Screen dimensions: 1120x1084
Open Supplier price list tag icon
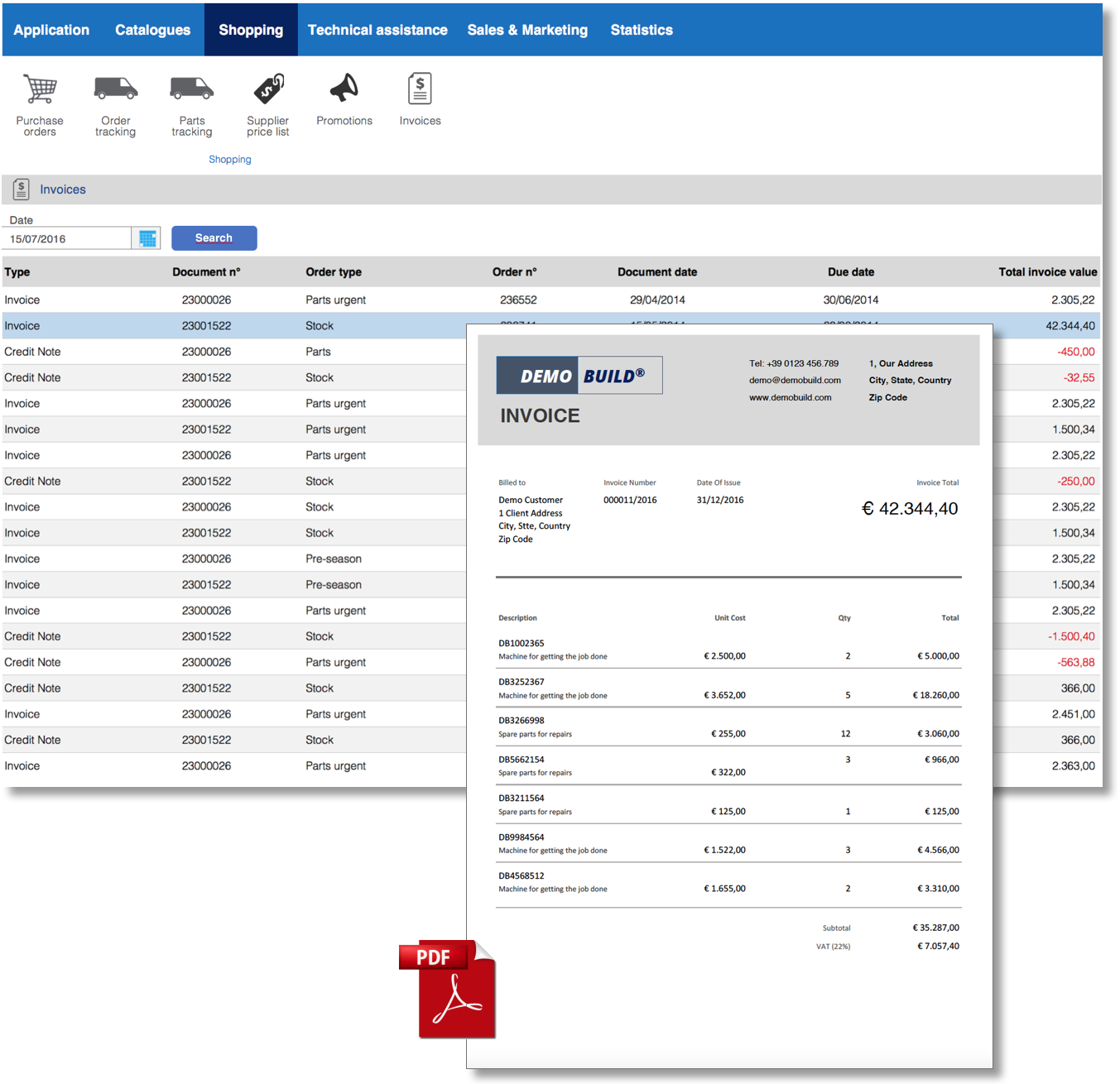(268, 89)
